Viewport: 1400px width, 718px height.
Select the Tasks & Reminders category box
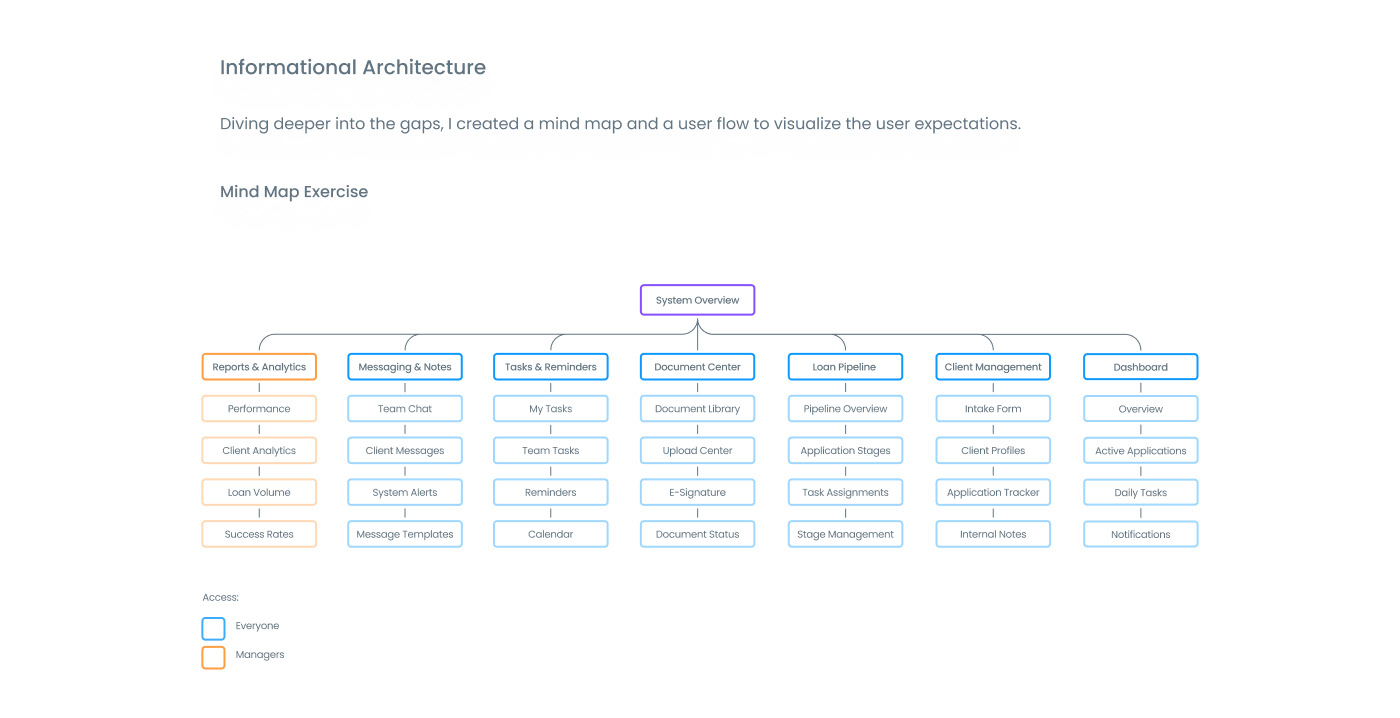coord(551,367)
